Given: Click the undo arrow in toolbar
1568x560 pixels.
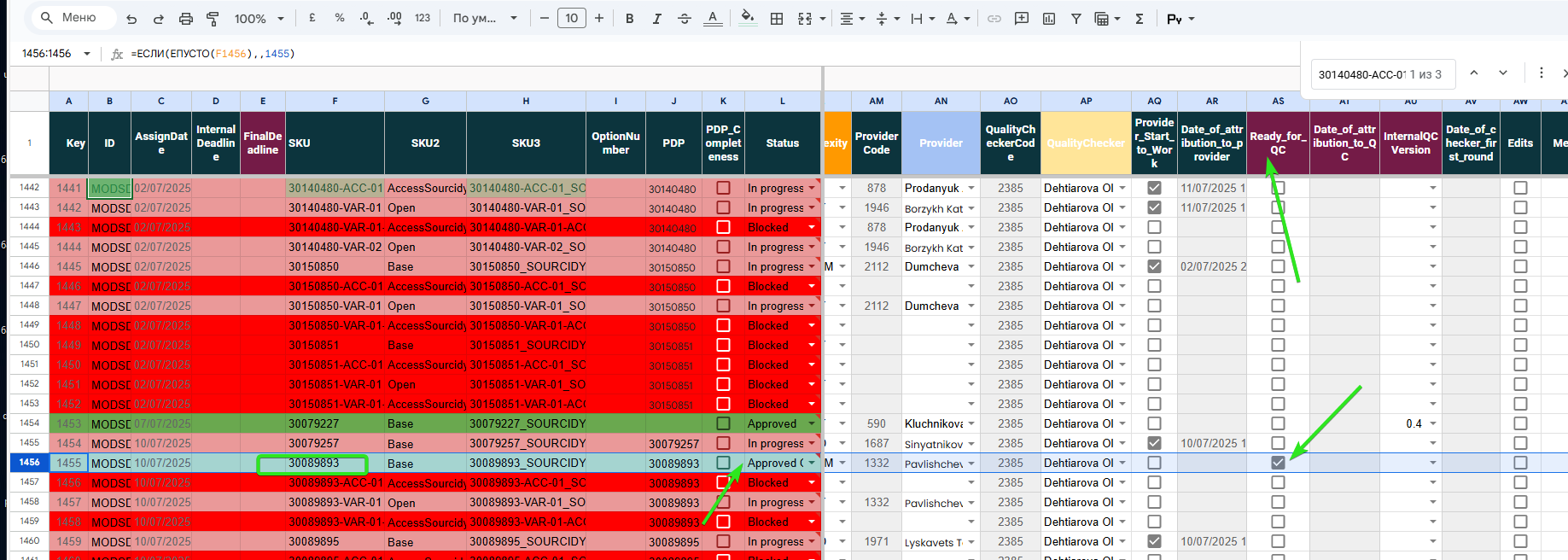Looking at the screenshot, I should 131,18.
